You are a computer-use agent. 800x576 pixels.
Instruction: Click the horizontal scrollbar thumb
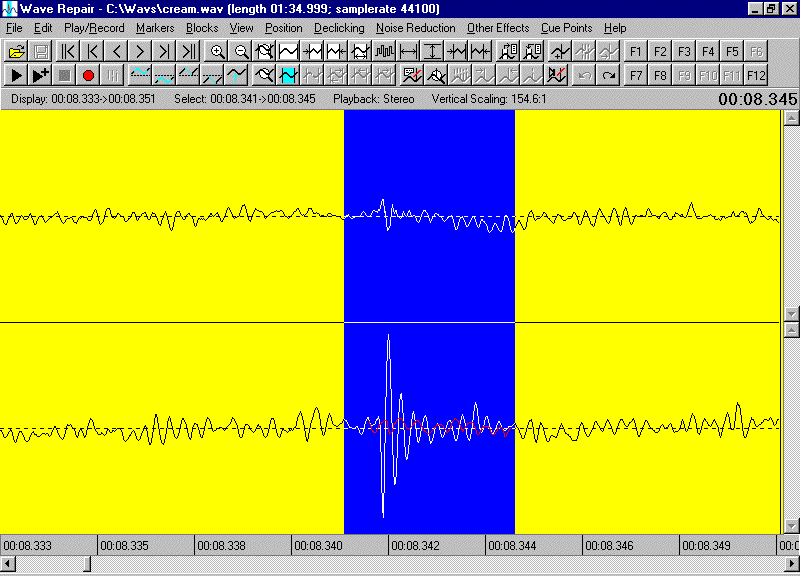pos(88,565)
